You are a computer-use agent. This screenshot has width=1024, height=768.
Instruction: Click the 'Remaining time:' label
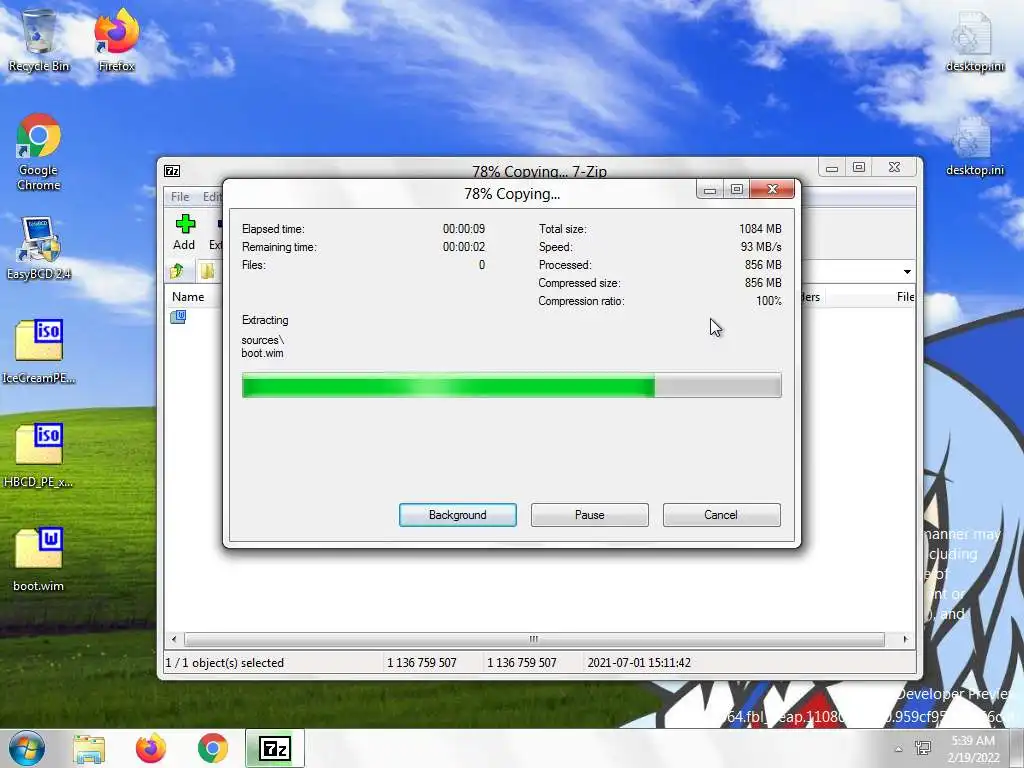click(279, 247)
